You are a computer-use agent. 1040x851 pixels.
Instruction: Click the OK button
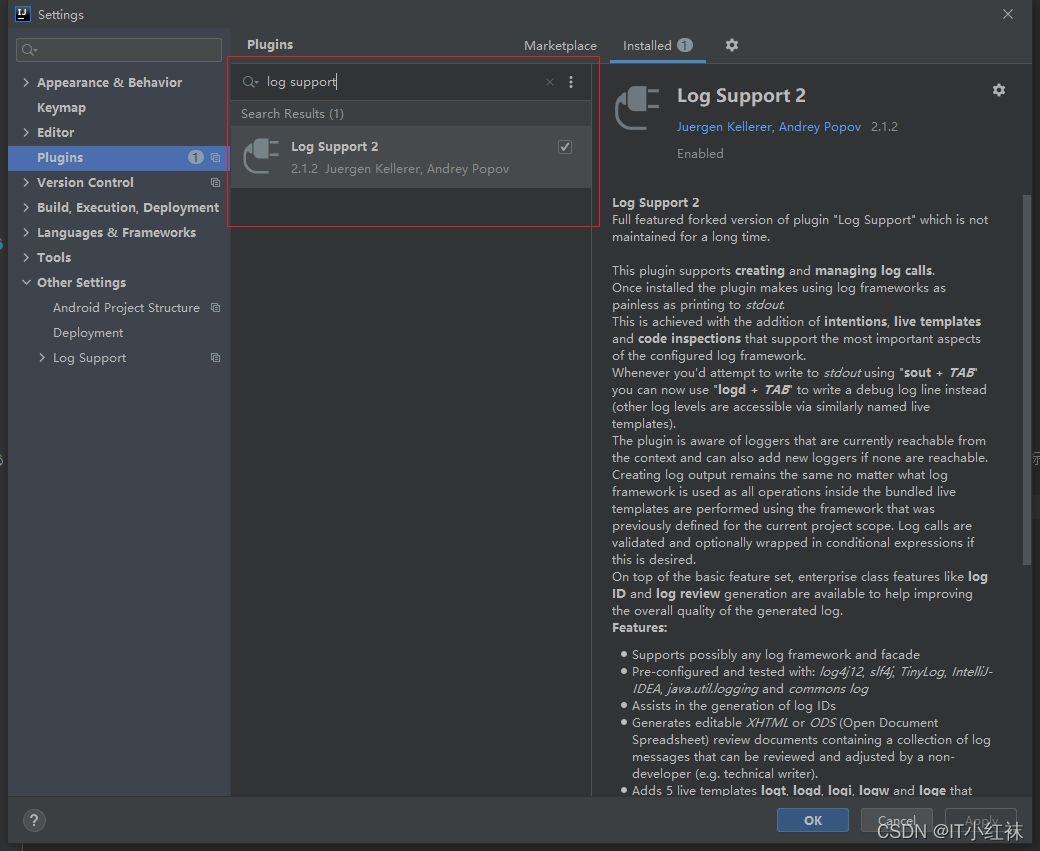click(x=812, y=820)
